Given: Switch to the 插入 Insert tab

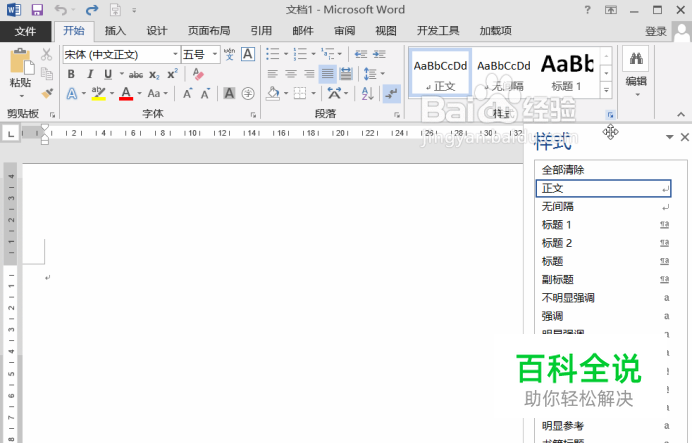Looking at the screenshot, I should 115,30.
